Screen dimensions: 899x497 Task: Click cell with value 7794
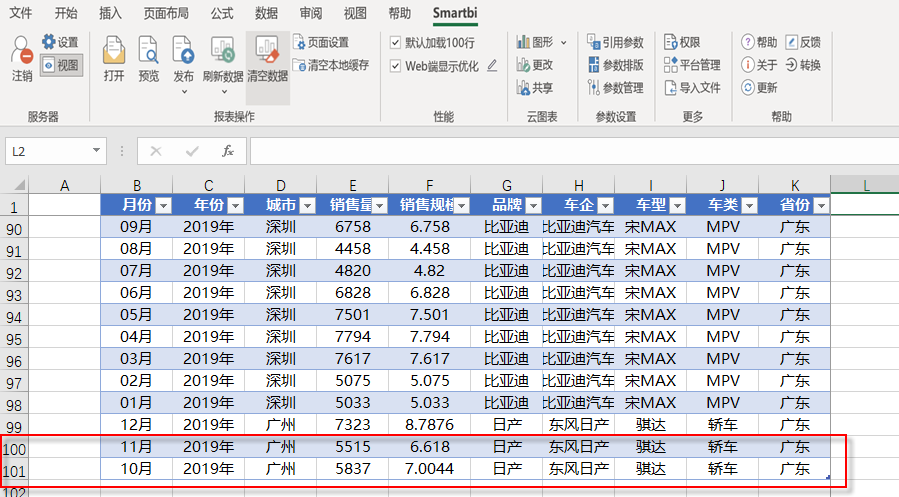point(353,336)
